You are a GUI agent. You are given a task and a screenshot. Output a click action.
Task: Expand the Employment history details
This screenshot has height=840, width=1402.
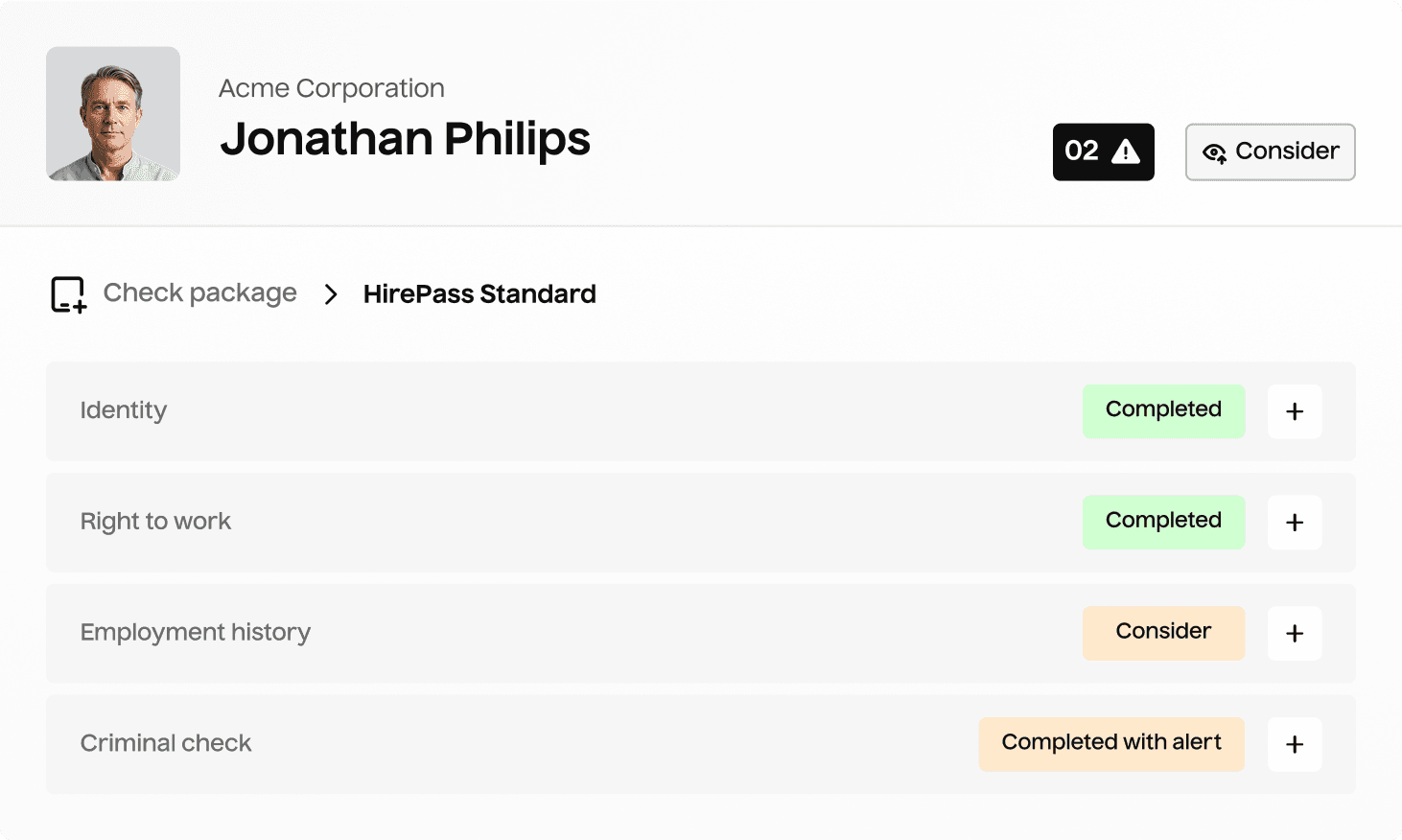(x=1295, y=633)
